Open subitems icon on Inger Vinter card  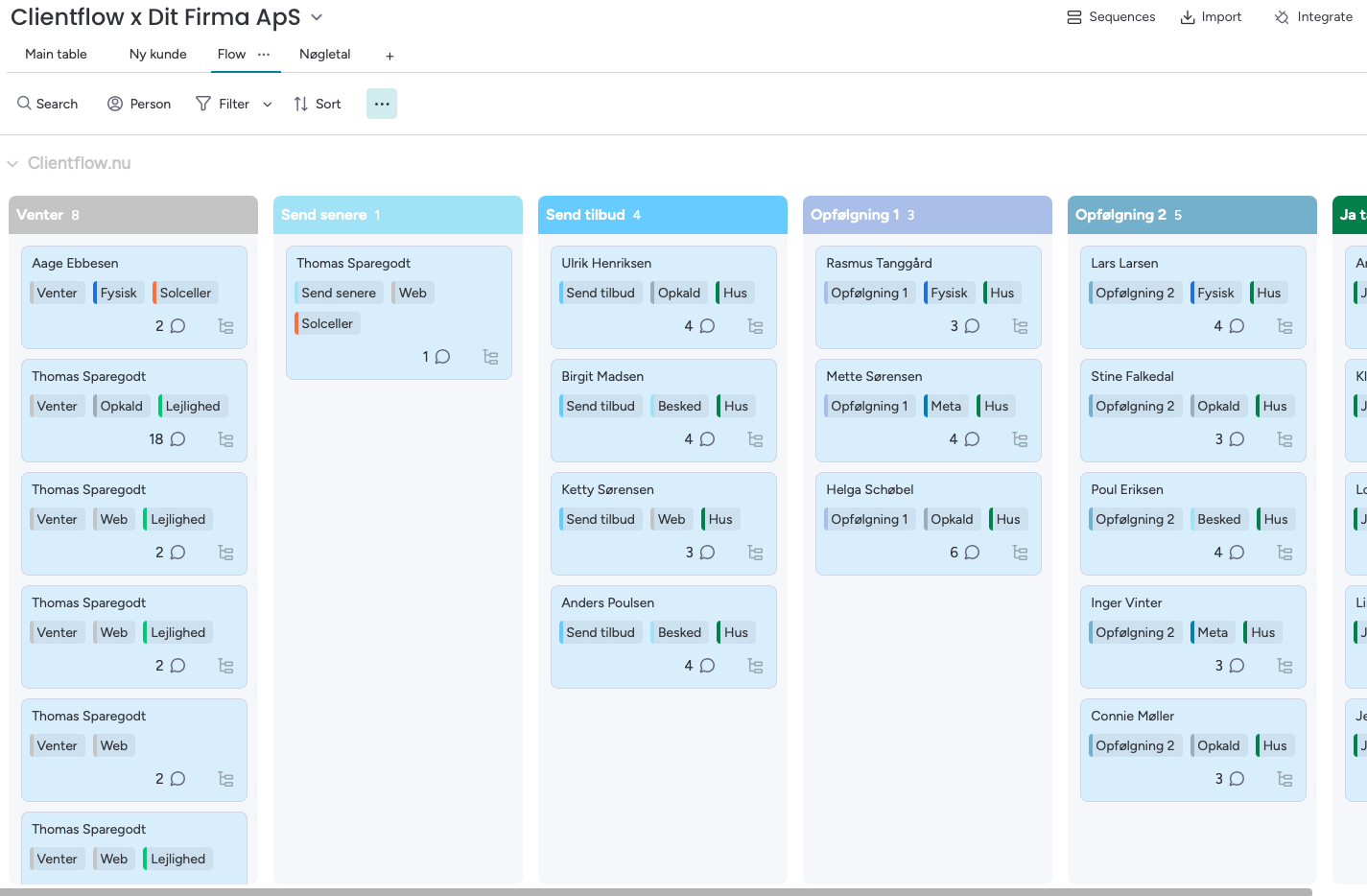tap(1285, 666)
